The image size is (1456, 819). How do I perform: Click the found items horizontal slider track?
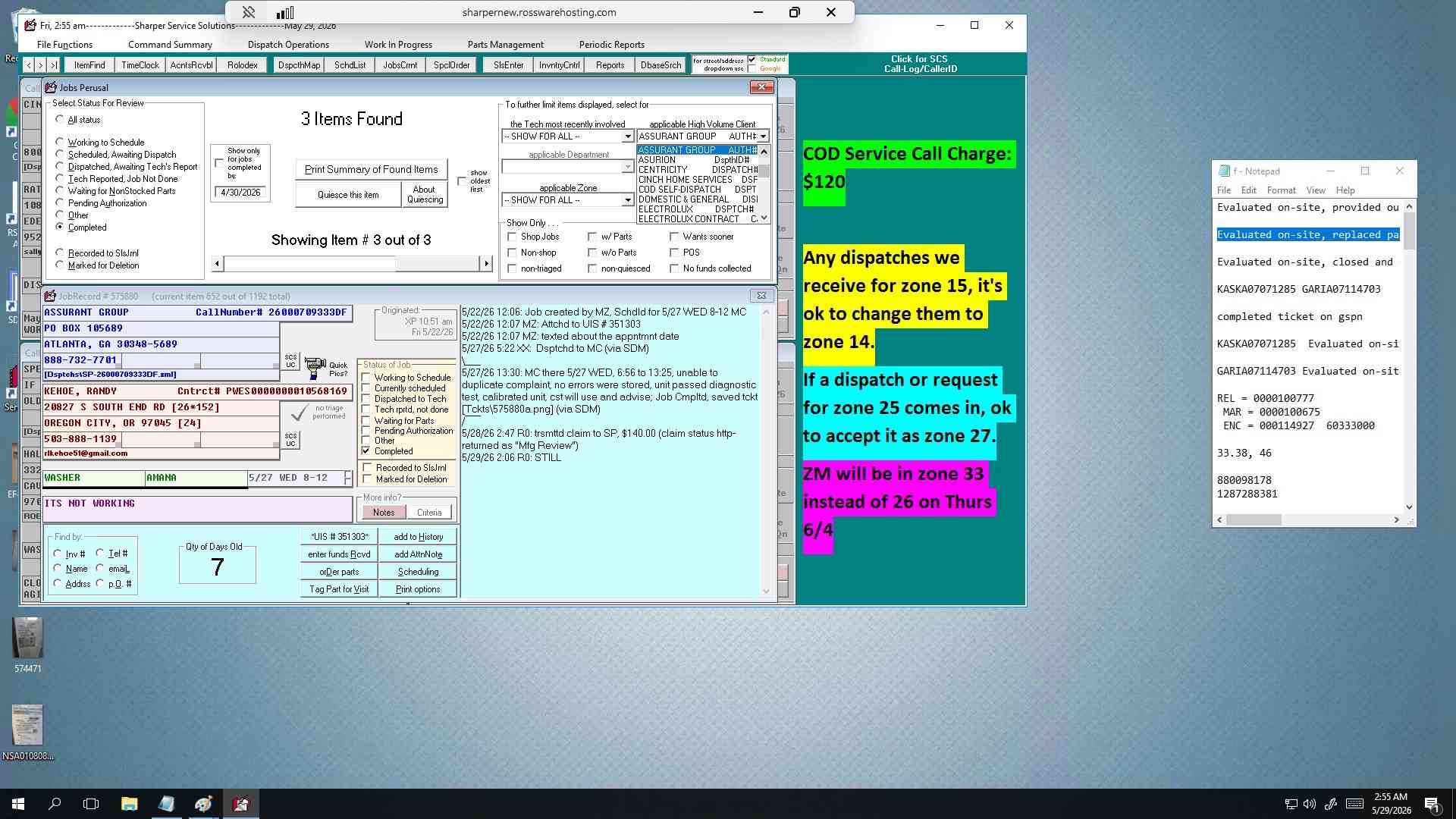click(352, 263)
